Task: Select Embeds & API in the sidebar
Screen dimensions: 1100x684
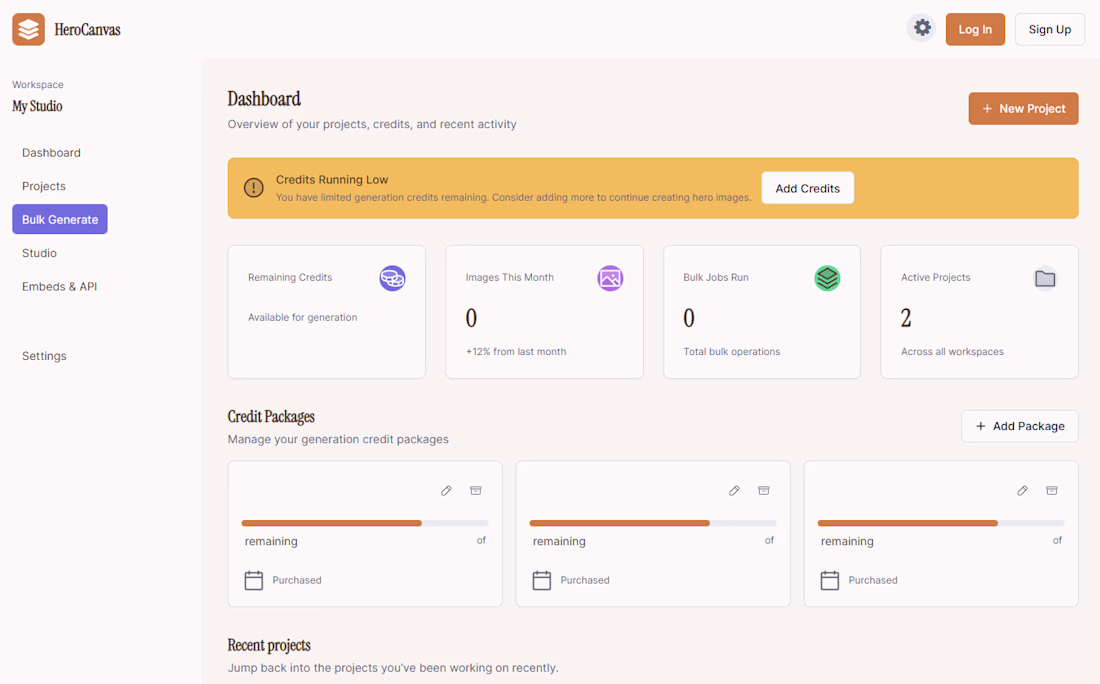Action: [x=60, y=286]
